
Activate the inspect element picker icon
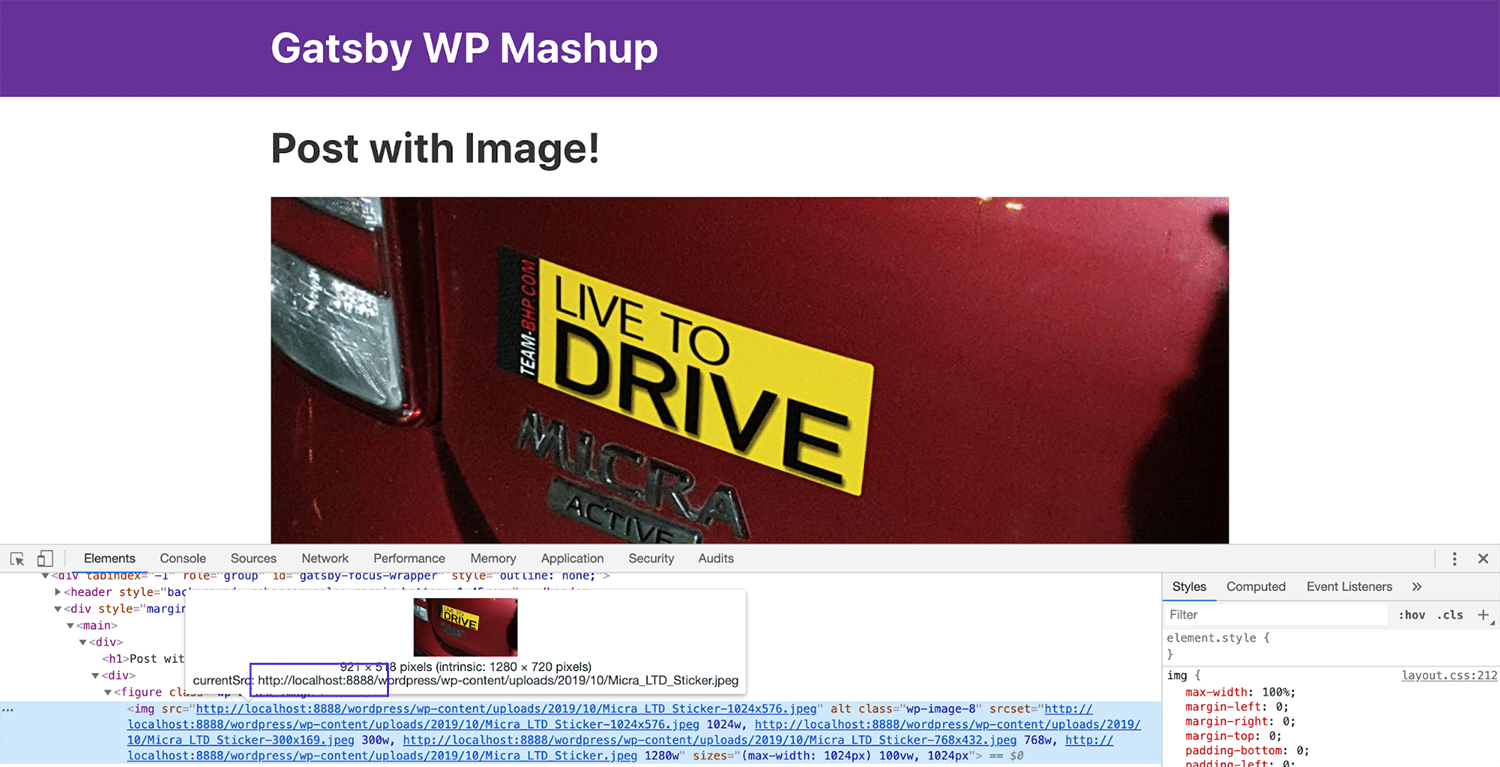[17, 559]
